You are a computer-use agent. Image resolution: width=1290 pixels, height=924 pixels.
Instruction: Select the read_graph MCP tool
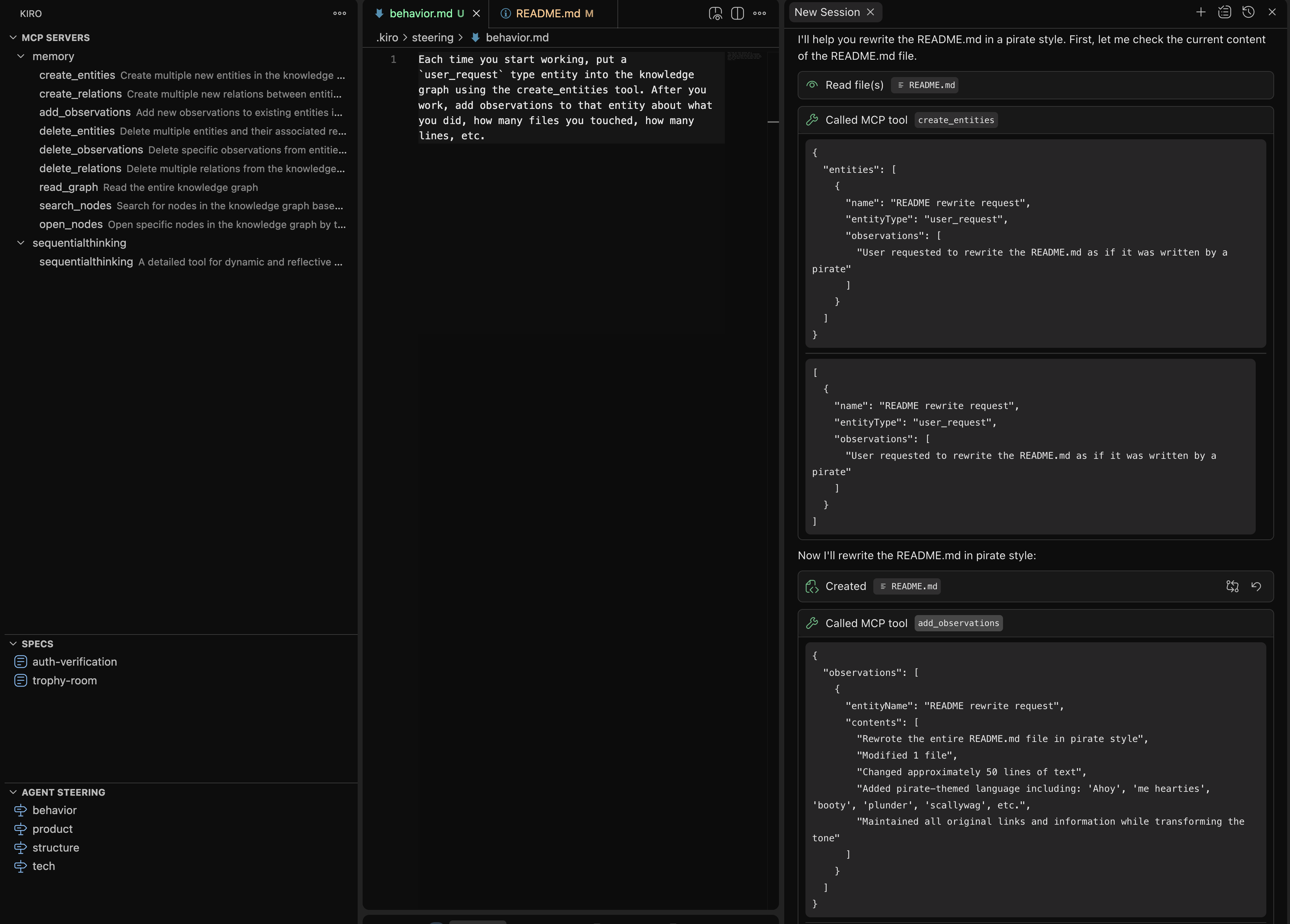pyautogui.click(x=68, y=187)
